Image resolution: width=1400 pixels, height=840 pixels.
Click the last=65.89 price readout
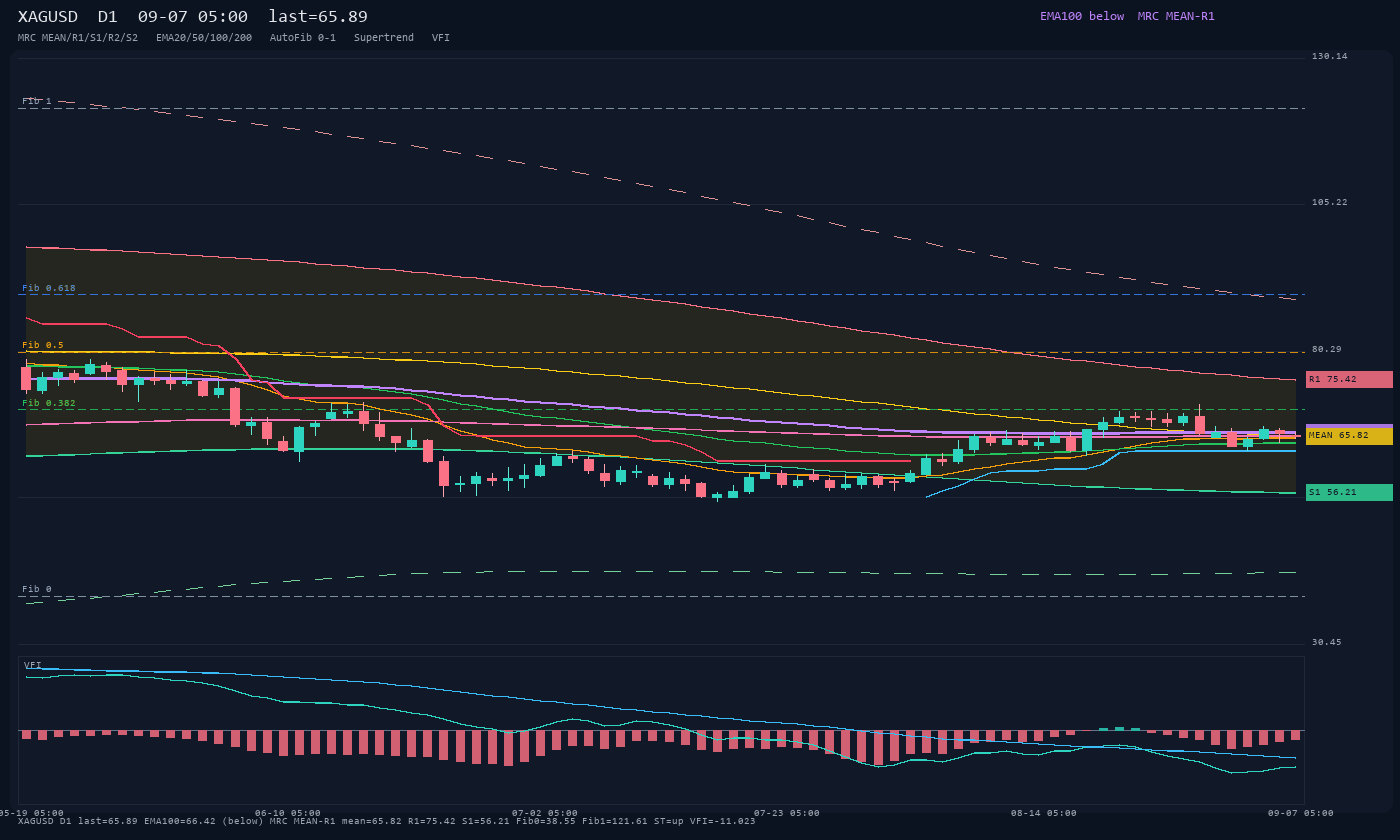(x=318, y=17)
